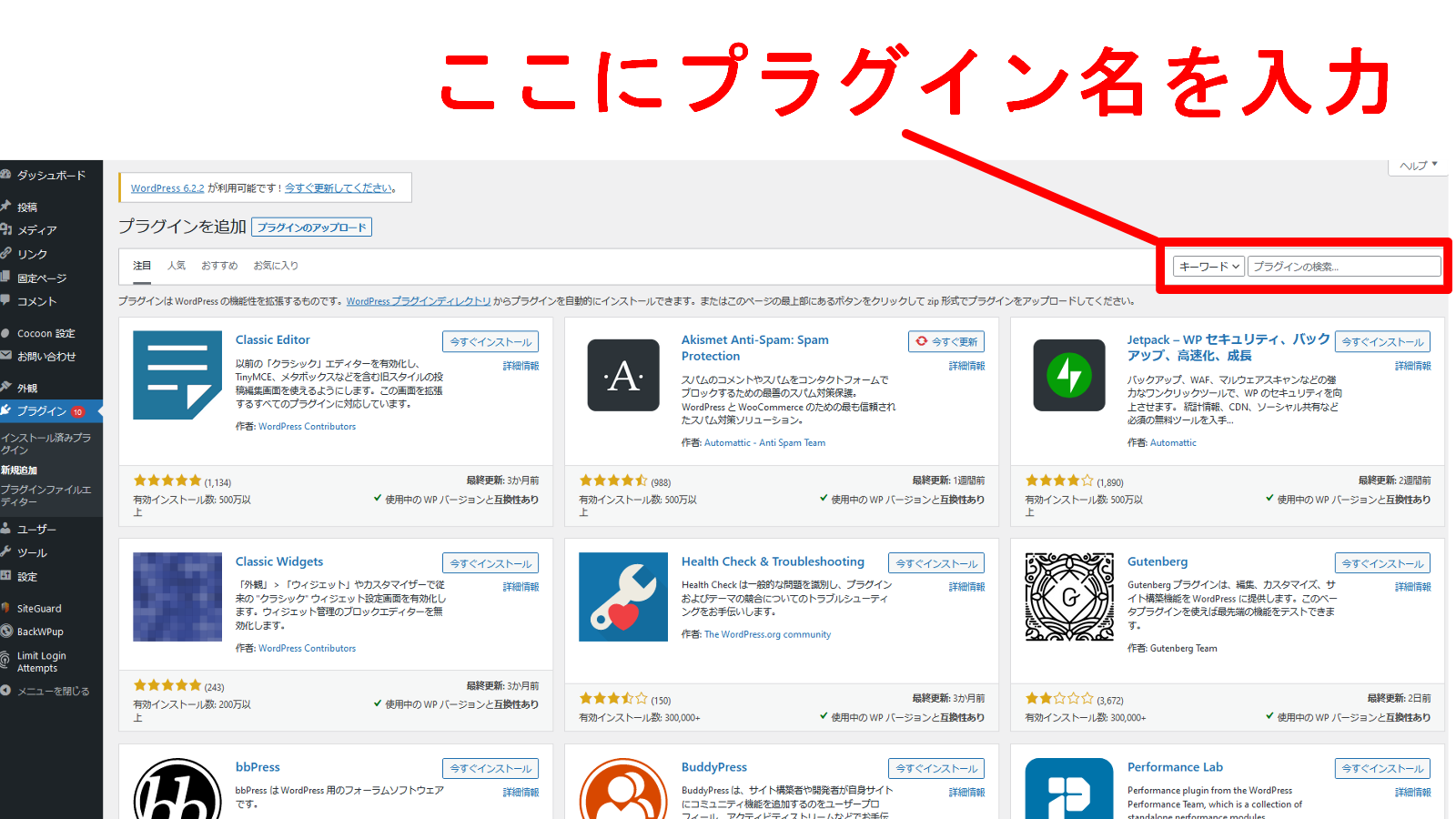Switch to the 人気 tab
The width and height of the screenshot is (1456, 819).
pos(177,266)
